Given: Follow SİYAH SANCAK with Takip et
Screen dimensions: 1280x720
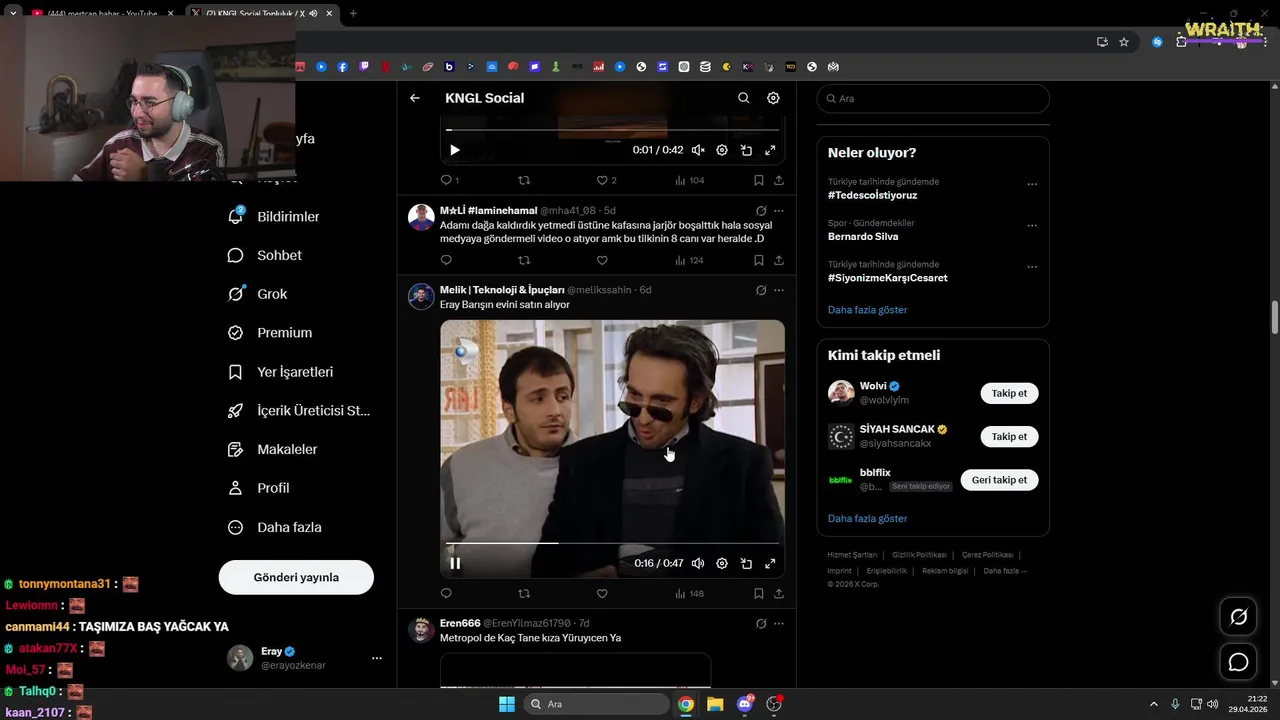Looking at the screenshot, I should point(1009,436).
